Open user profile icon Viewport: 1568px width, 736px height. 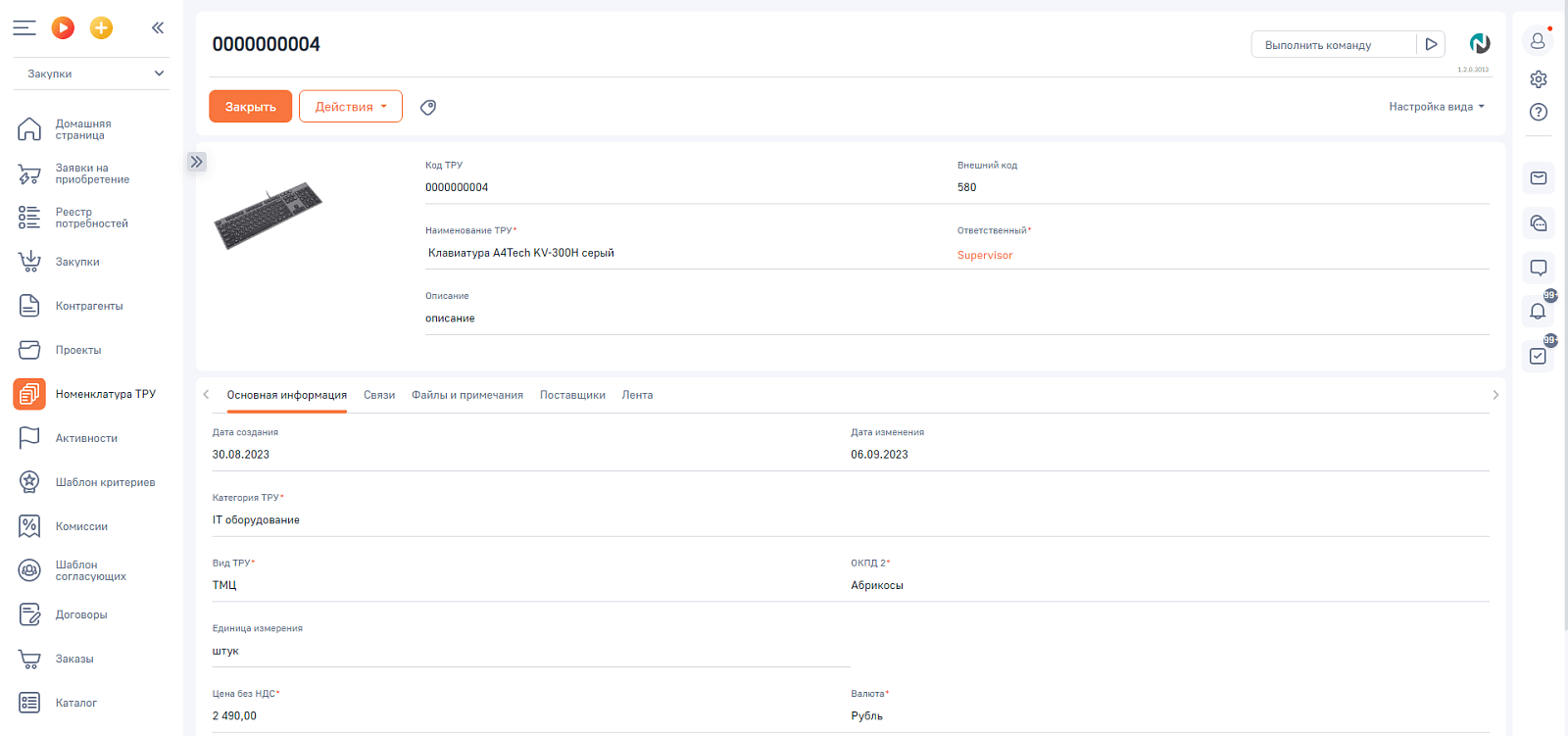1538,40
